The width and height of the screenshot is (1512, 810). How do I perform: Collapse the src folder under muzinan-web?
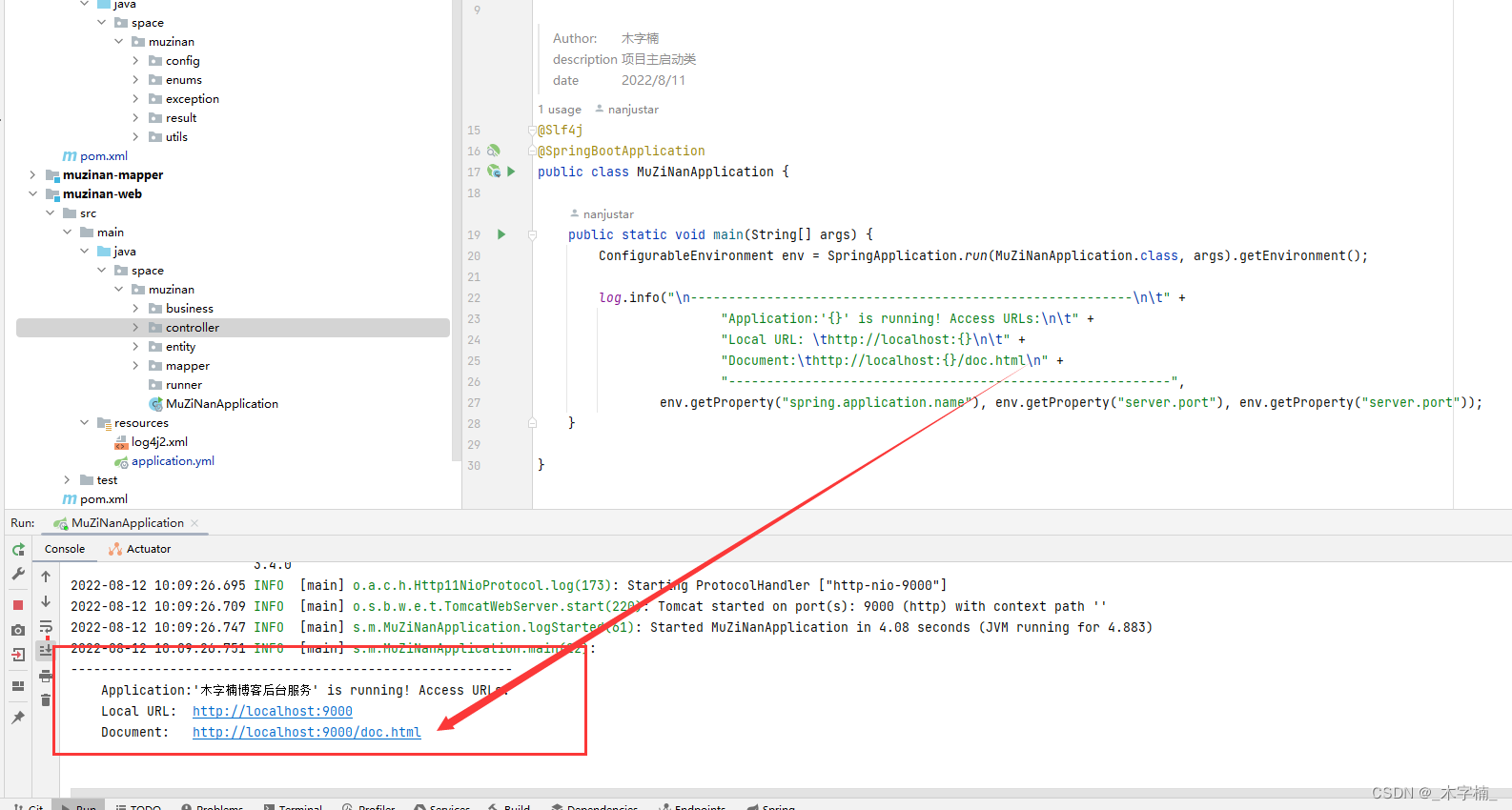[51, 213]
